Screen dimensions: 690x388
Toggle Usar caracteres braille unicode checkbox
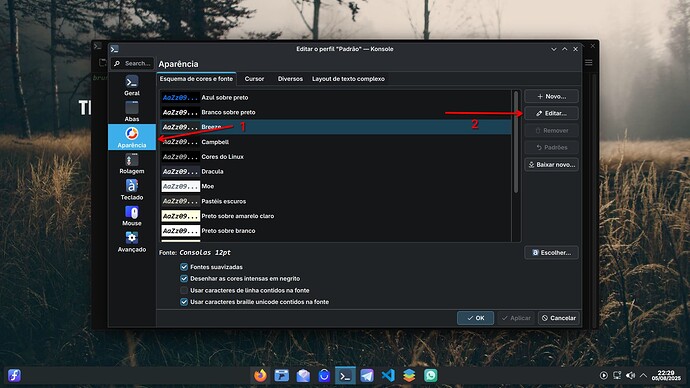click(x=184, y=302)
